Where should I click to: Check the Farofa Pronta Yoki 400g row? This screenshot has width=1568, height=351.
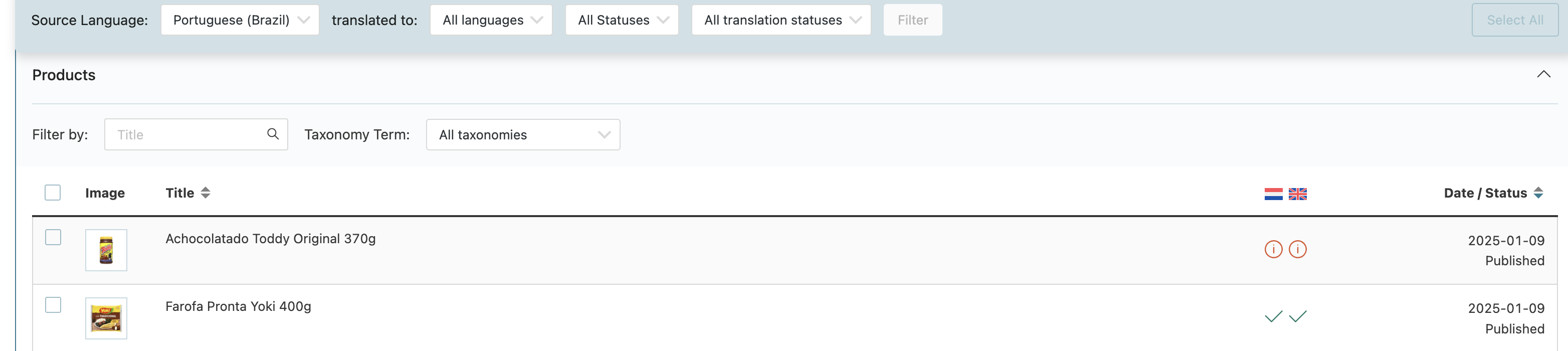click(54, 305)
